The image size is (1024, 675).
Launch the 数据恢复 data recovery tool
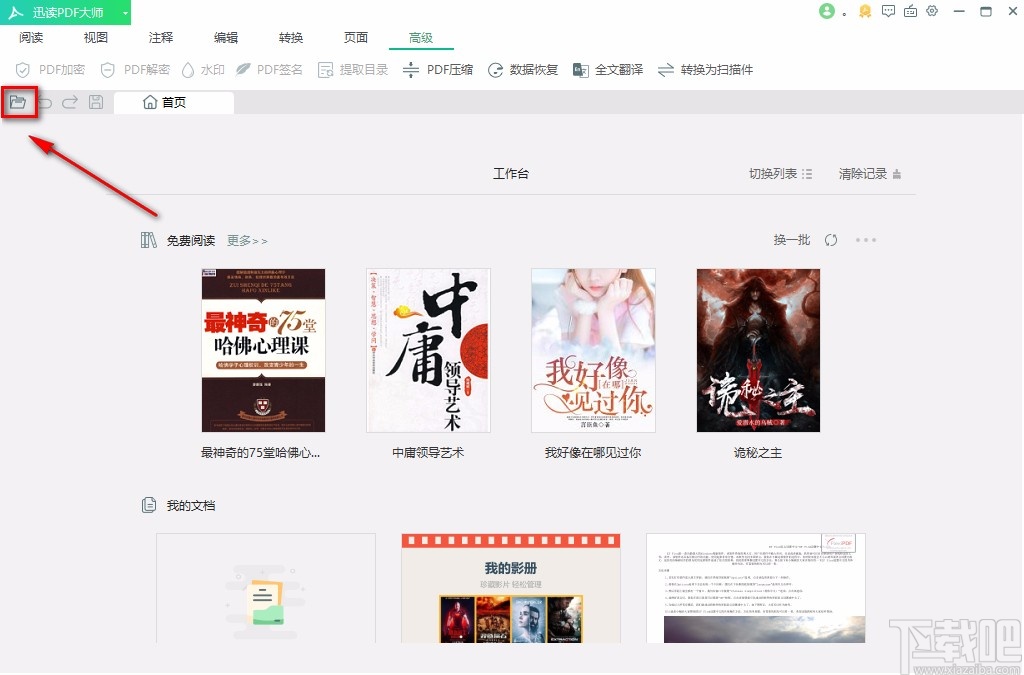click(522, 70)
